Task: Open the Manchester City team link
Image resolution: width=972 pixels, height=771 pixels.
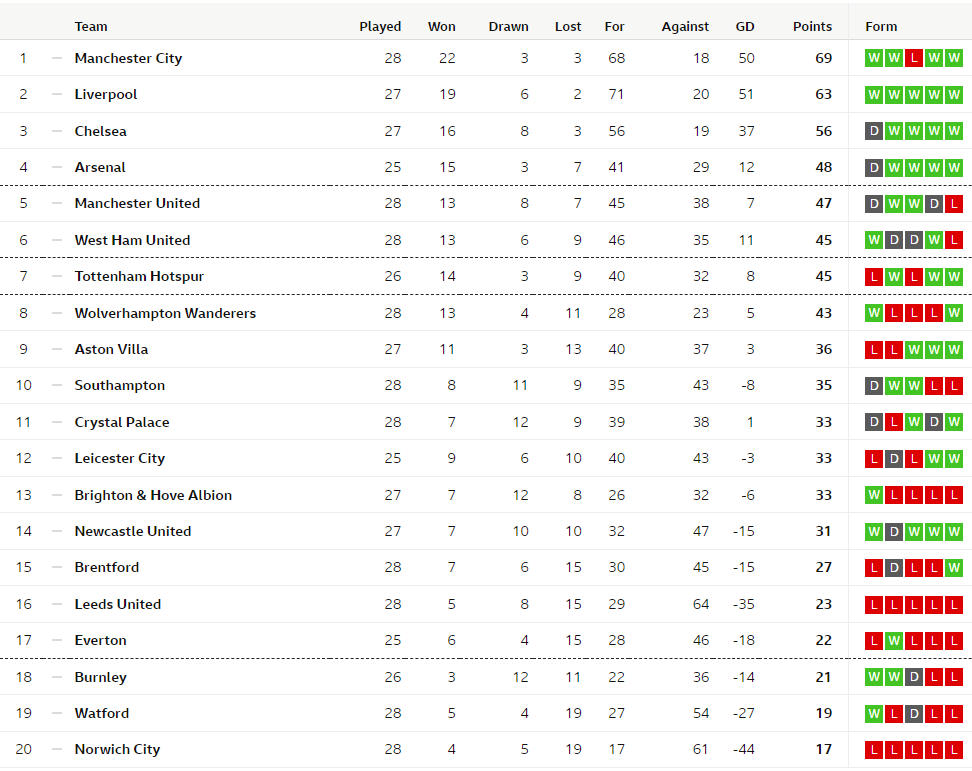Action: tap(128, 58)
